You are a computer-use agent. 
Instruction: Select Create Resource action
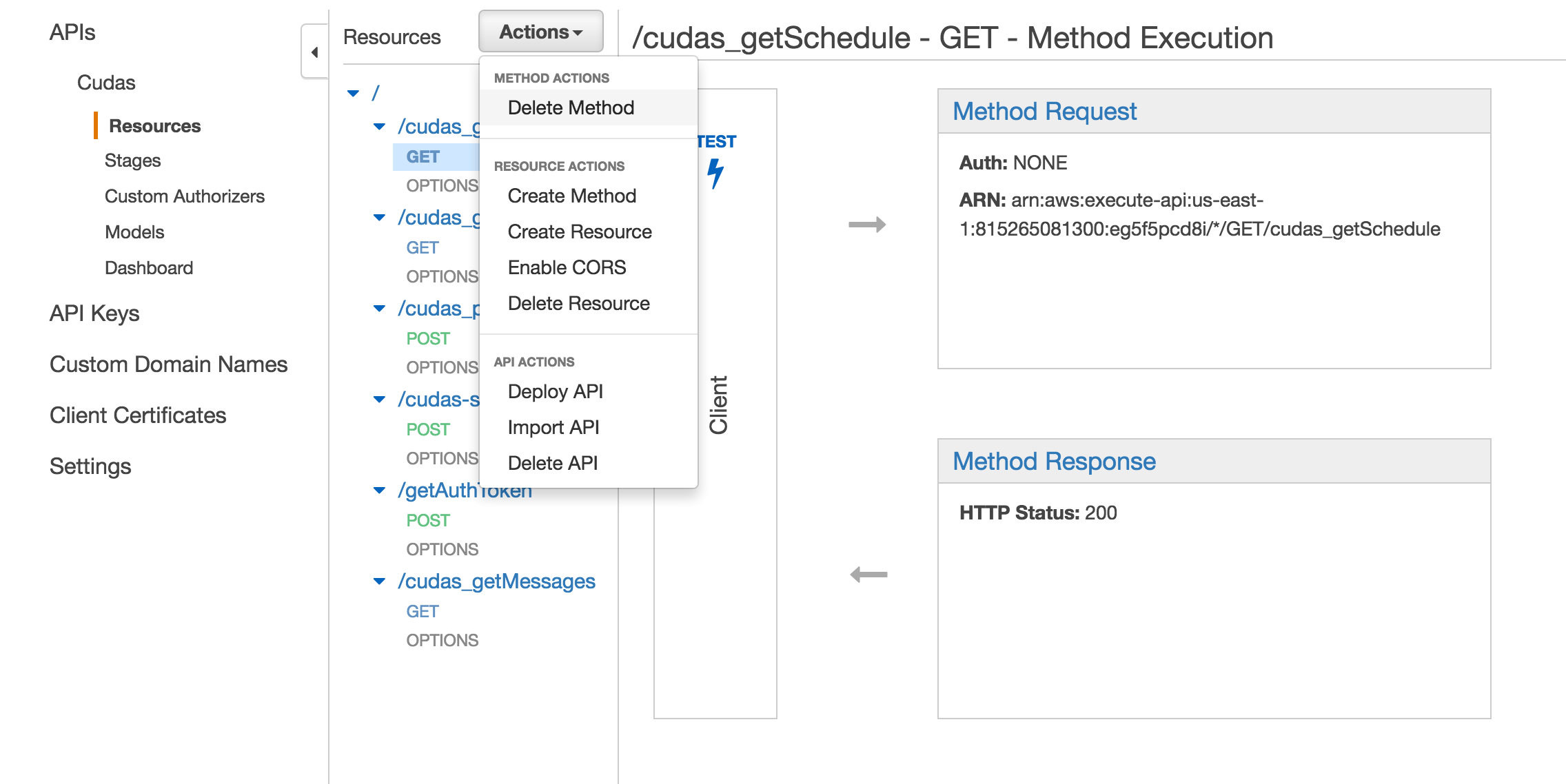point(580,231)
